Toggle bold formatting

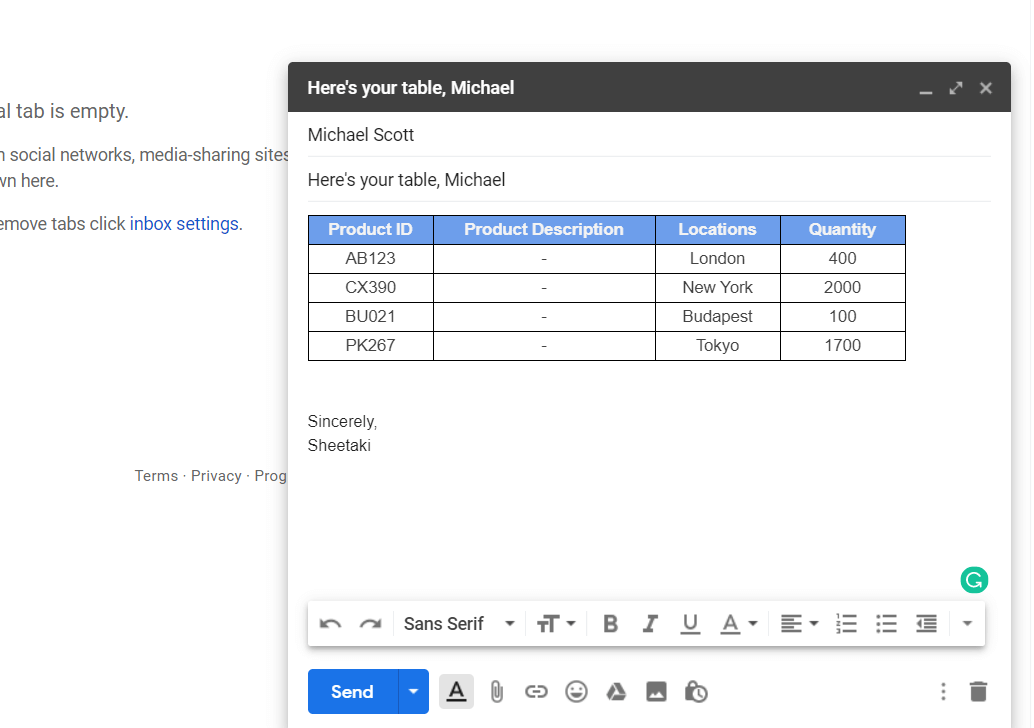click(x=610, y=623)
